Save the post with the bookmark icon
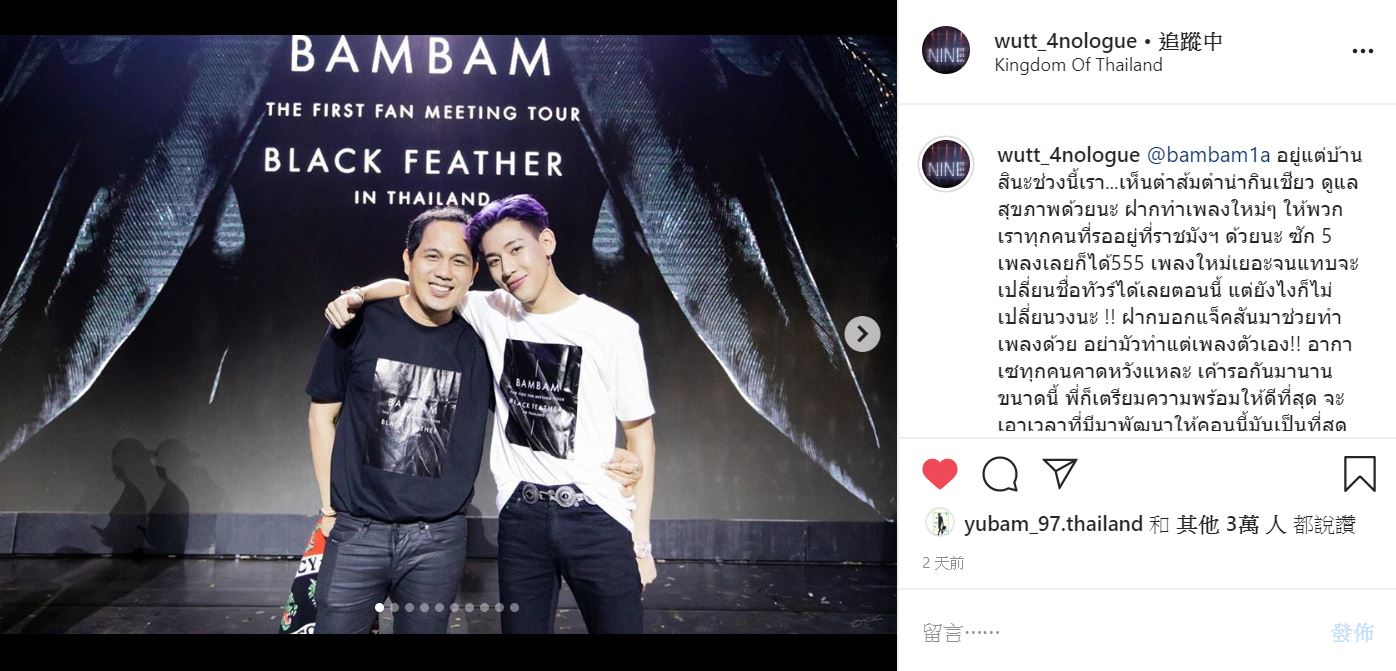Viewport: 1396px width, 671px height. pos(1359,473)
